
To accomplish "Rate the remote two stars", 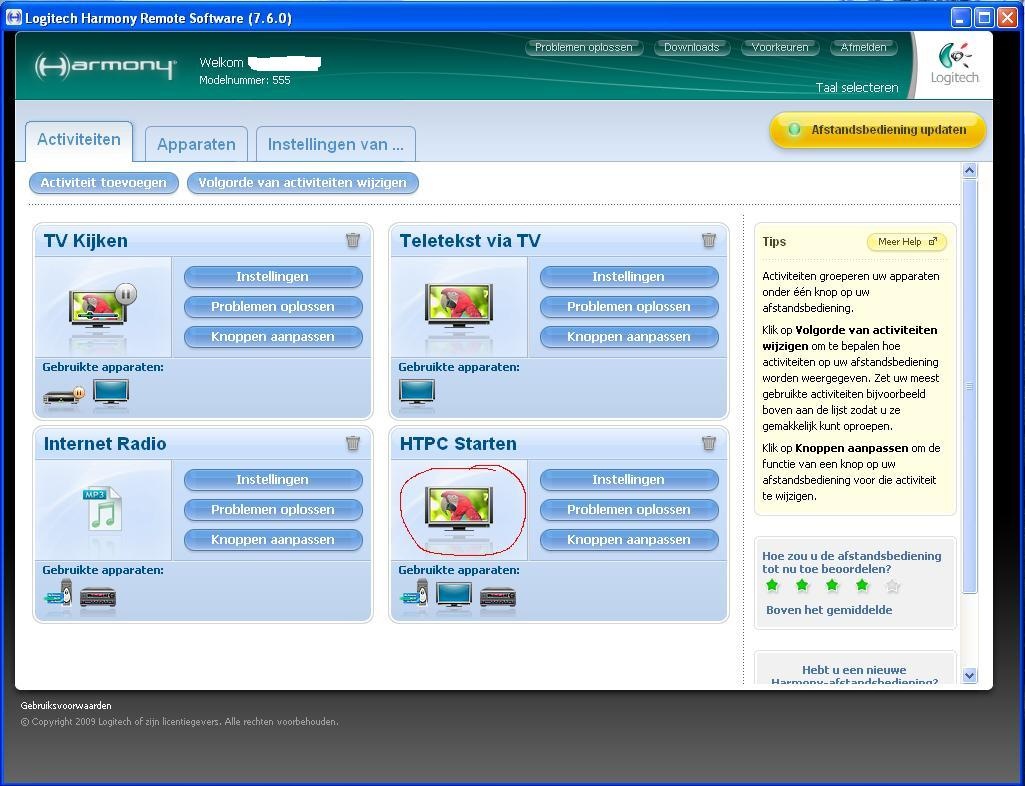I will (802, 585).
